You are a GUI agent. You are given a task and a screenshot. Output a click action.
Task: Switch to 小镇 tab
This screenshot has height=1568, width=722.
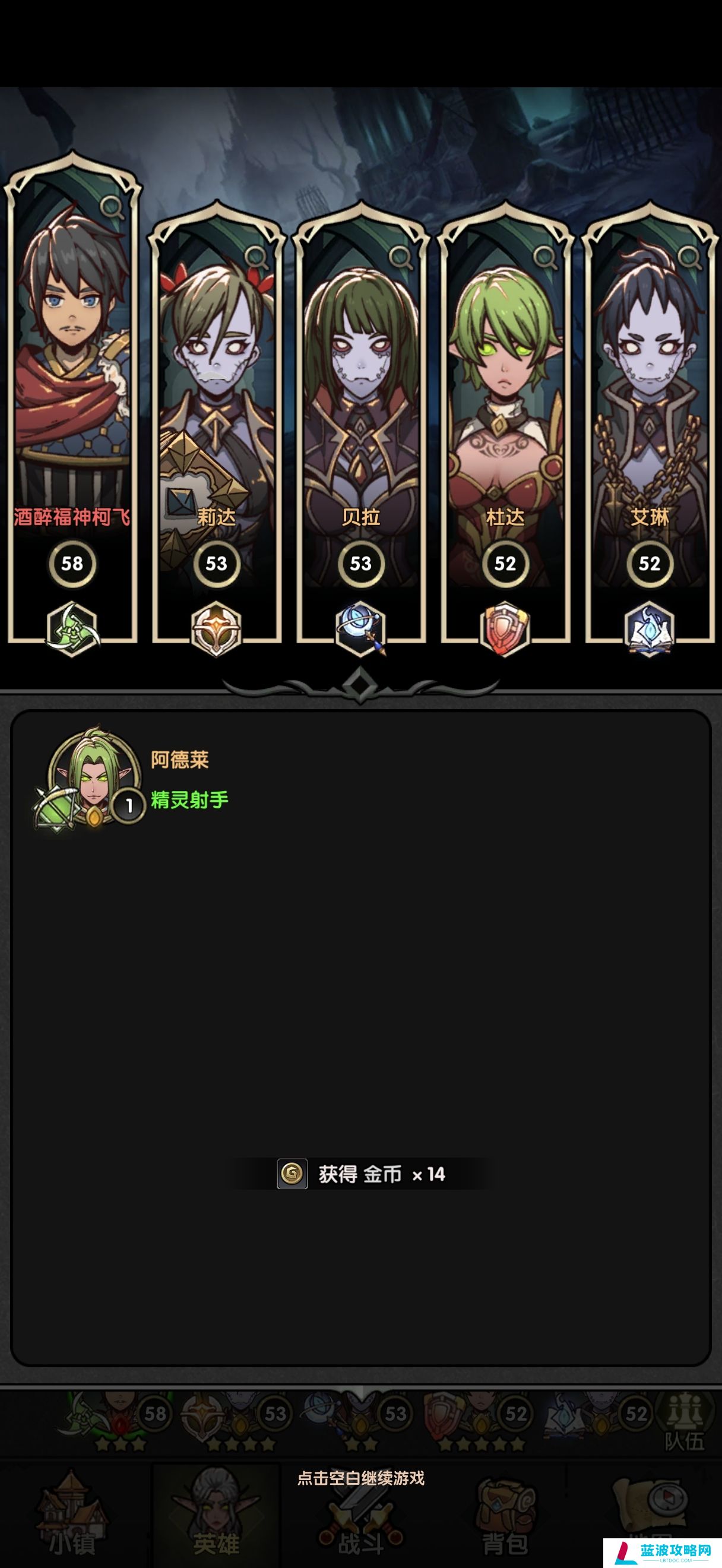(73, 1515)
